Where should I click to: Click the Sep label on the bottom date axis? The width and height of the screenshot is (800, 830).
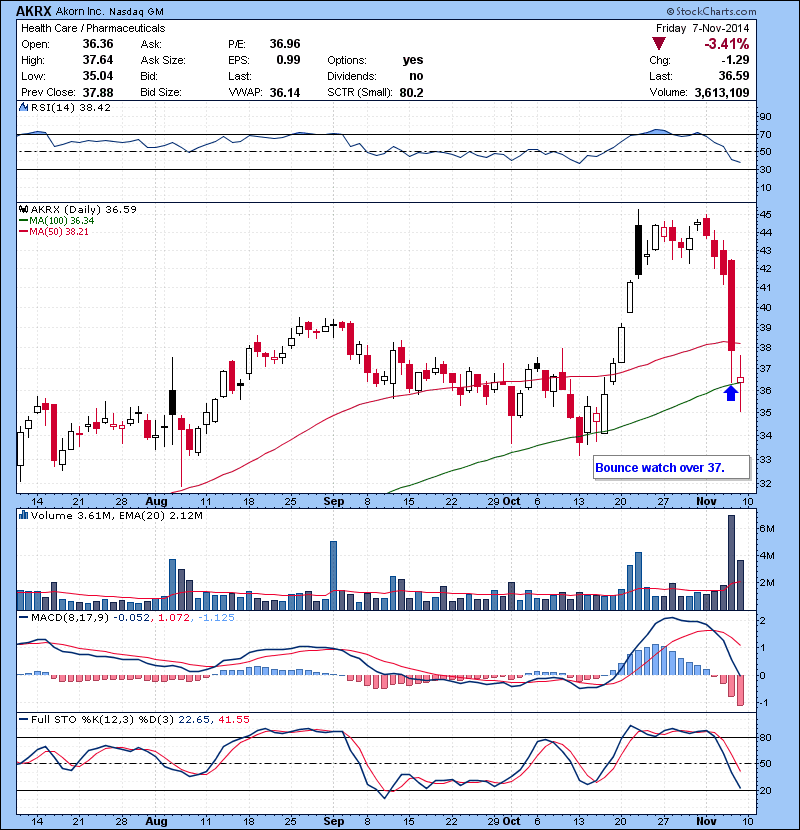coord(334,822)
